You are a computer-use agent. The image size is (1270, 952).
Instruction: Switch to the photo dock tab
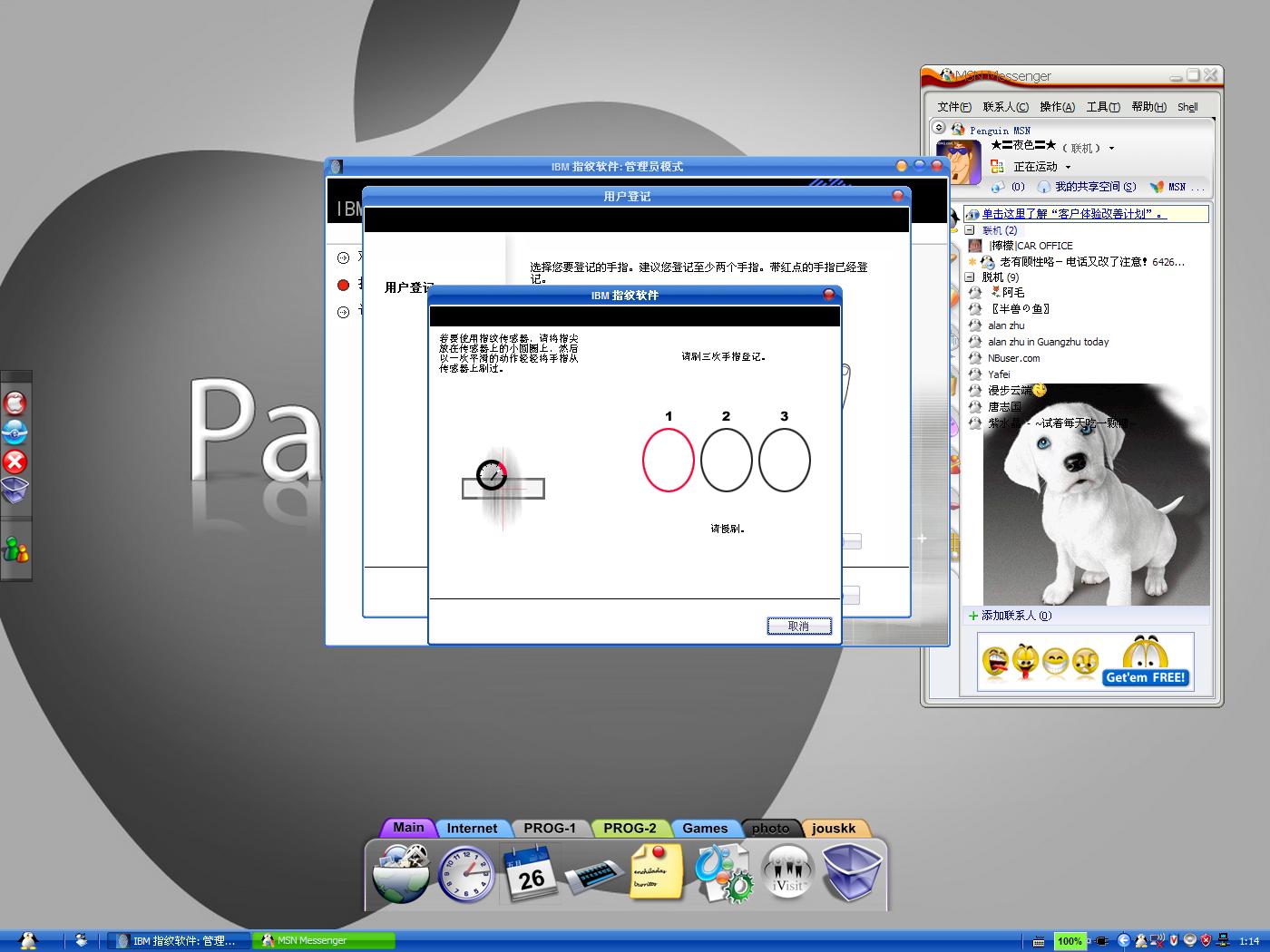tap(770, 828)
